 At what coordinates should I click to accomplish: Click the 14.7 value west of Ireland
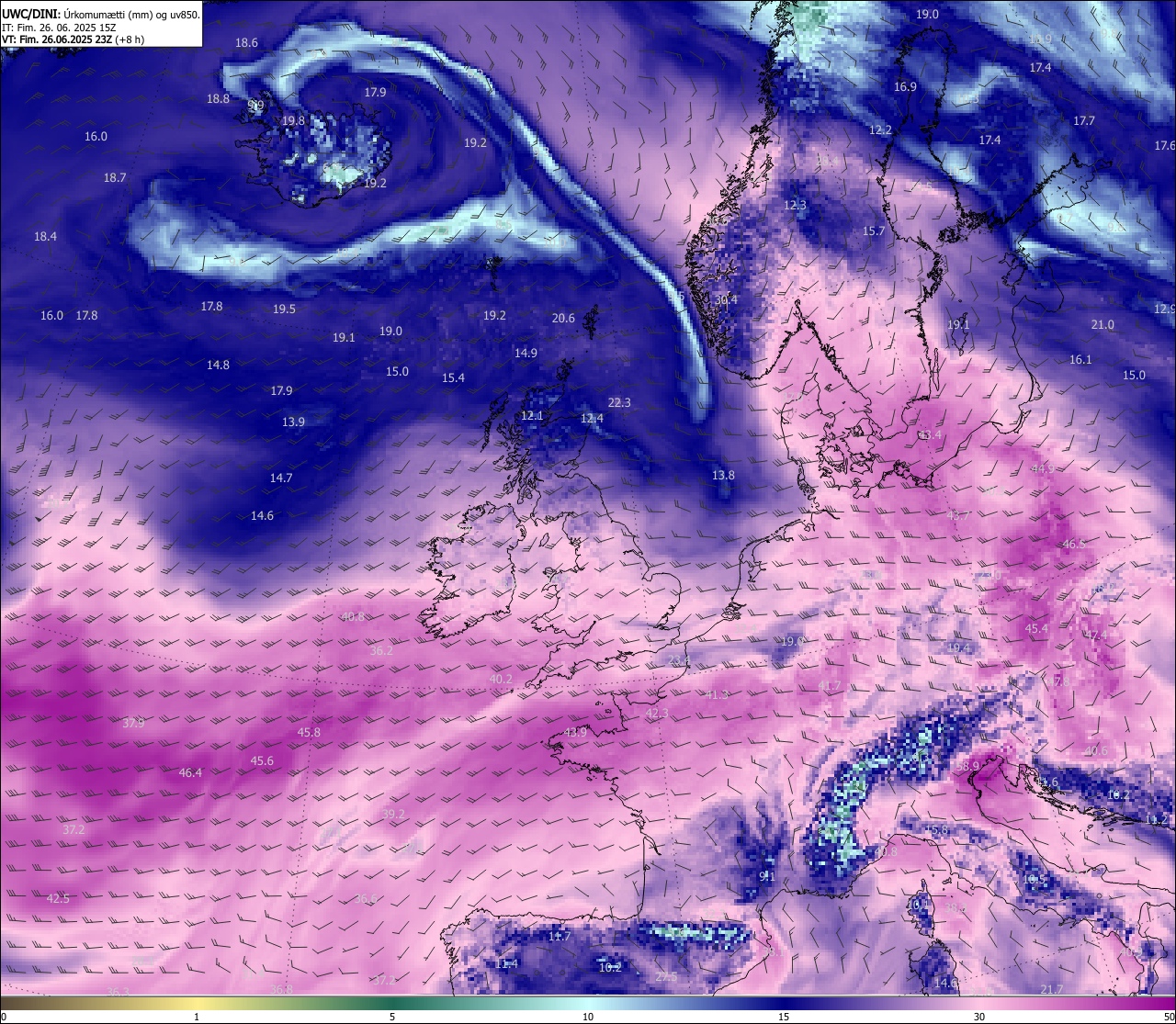pyautogui.click(x=281, y=478)
